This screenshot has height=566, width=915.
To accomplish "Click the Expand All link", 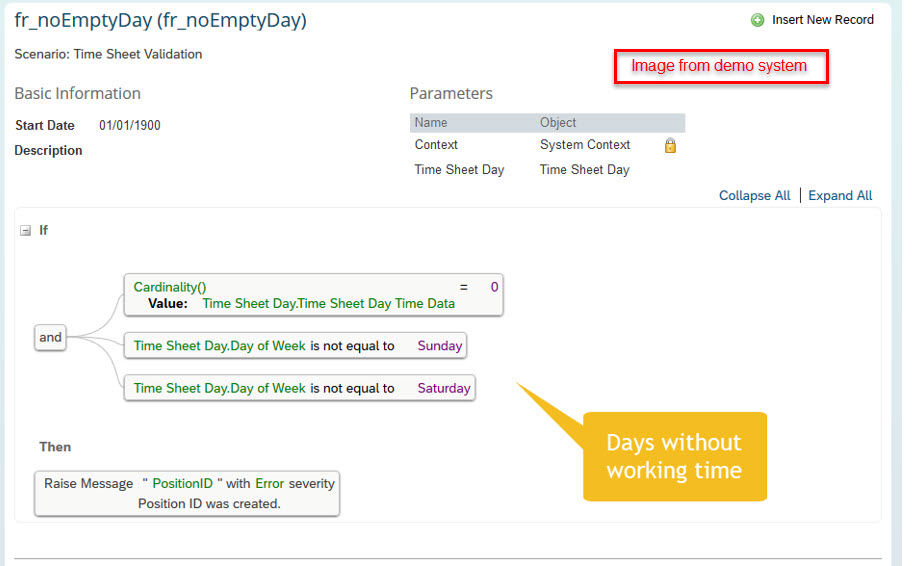I will pos(840,195).
